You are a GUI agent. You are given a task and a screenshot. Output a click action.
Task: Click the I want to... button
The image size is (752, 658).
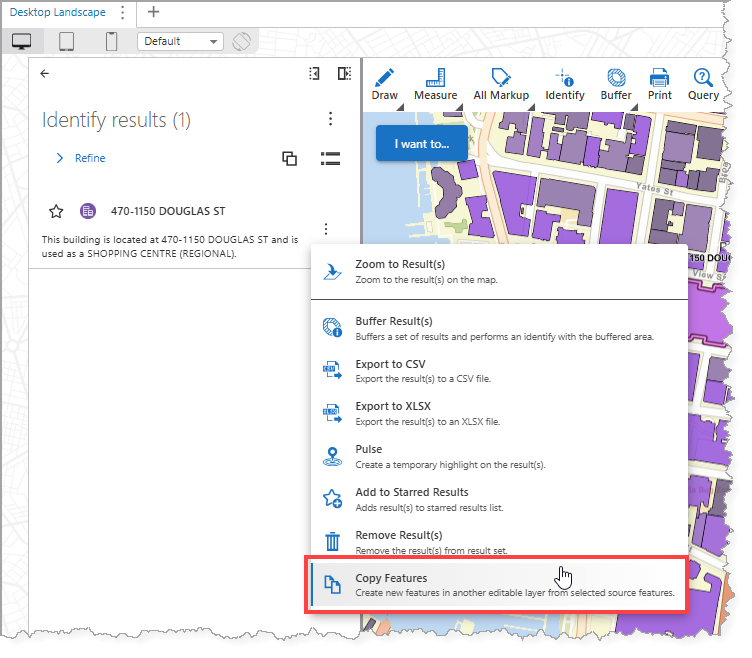click(x=422, y=143)
